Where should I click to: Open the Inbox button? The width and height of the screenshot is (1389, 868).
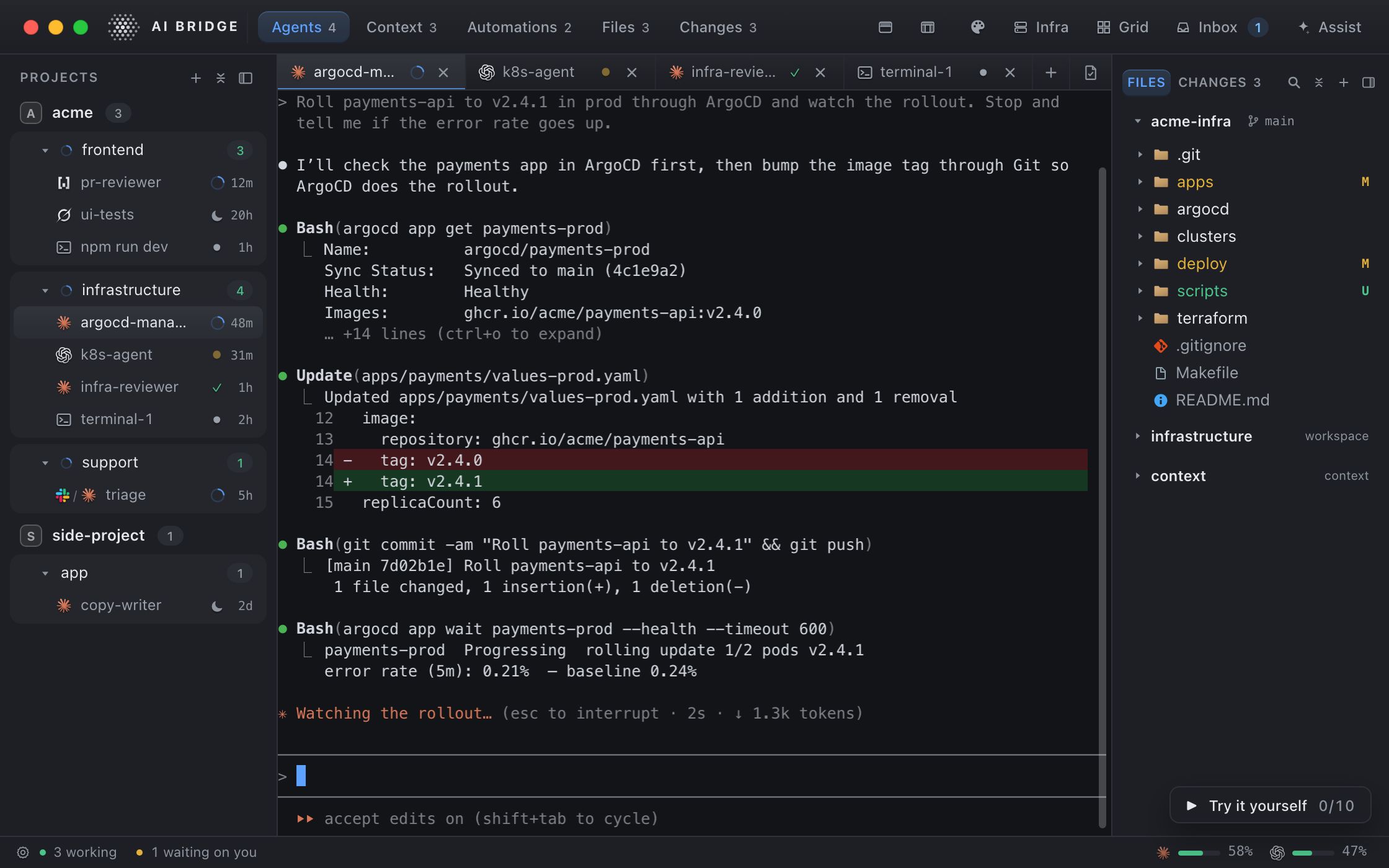point(1222,27)
